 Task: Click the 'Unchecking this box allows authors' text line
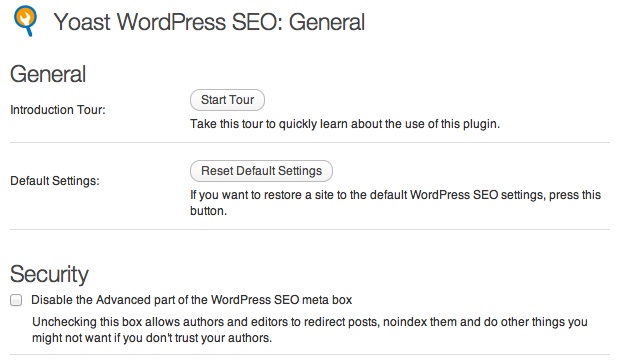[310, 322]
